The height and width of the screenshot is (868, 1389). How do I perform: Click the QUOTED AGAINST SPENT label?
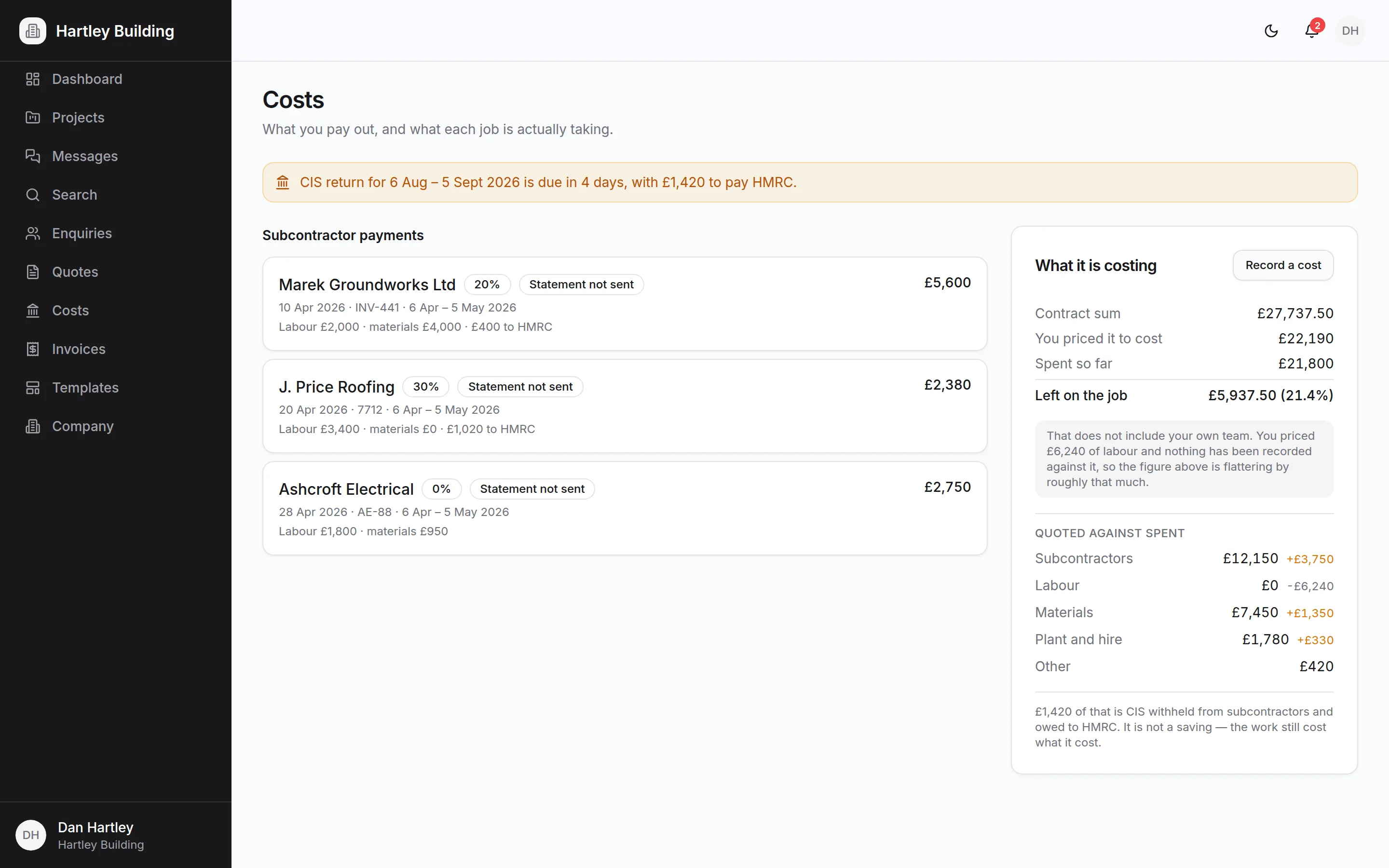[1109, 533]
